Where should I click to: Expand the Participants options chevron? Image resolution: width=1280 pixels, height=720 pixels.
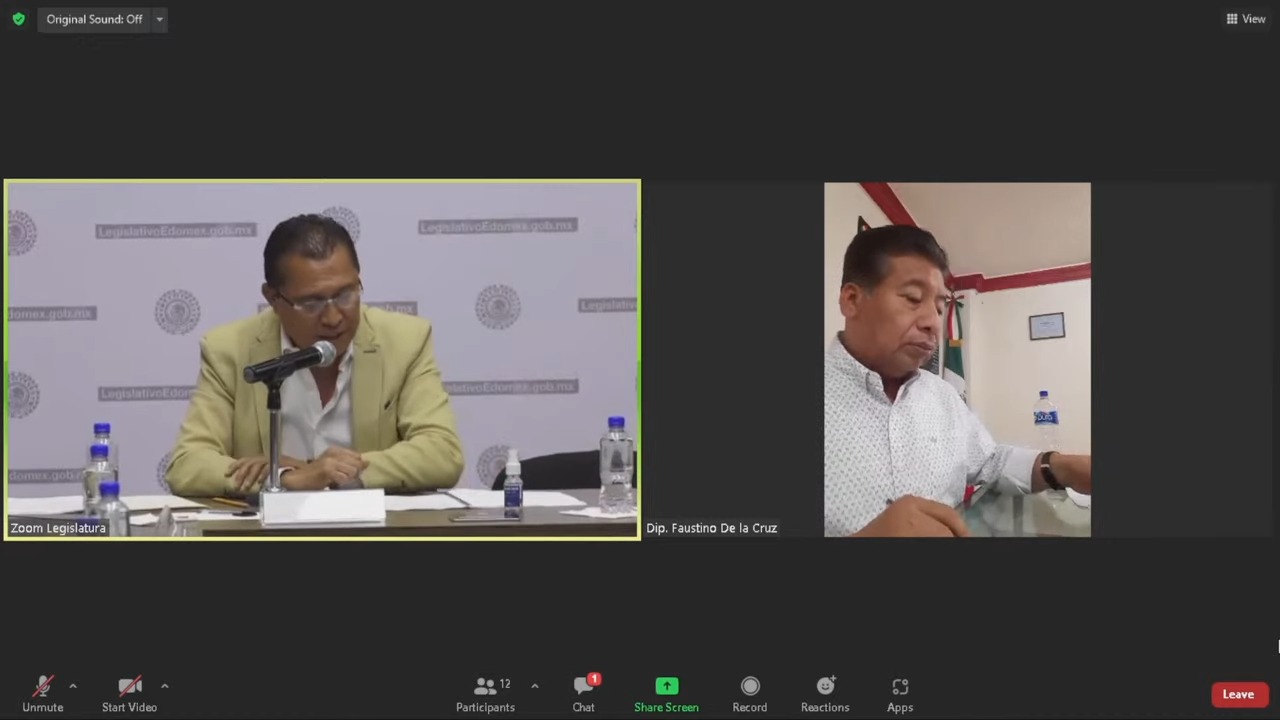[535, 686]
